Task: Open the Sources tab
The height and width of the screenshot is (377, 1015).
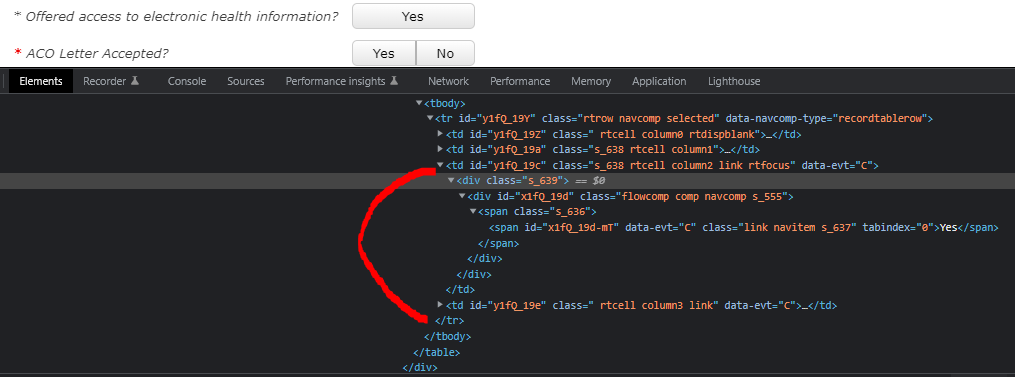Action: 246,81
